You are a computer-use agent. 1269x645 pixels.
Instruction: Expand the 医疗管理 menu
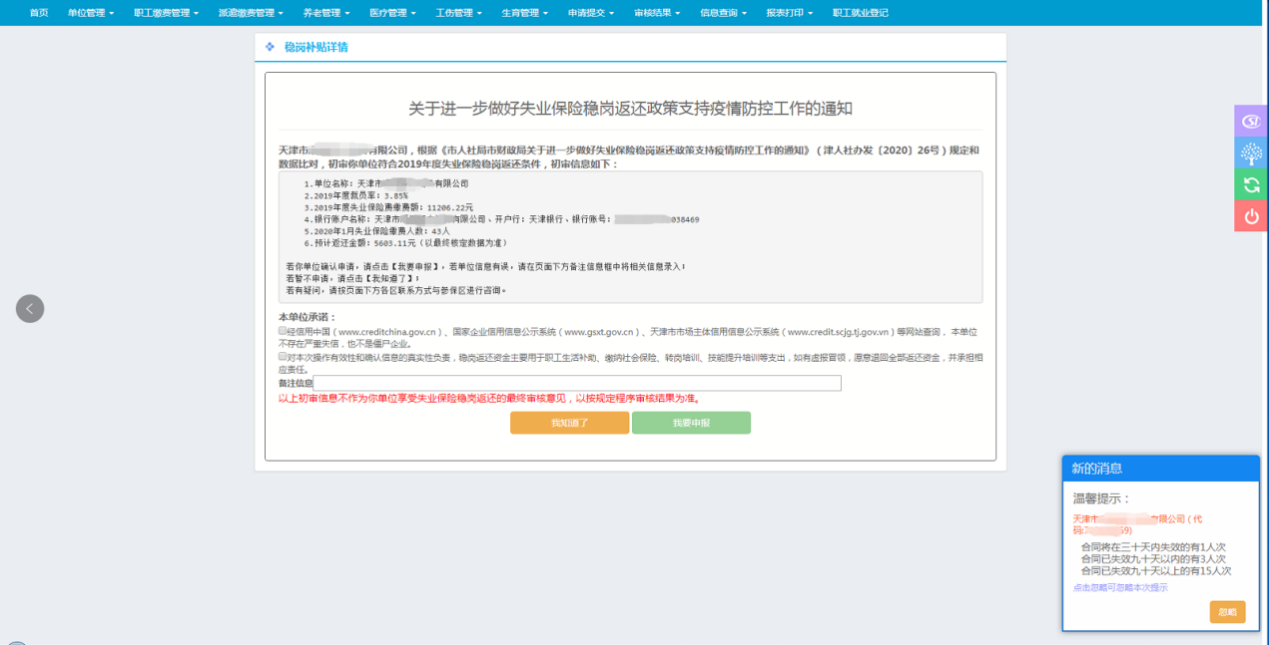tap(391, 13)
